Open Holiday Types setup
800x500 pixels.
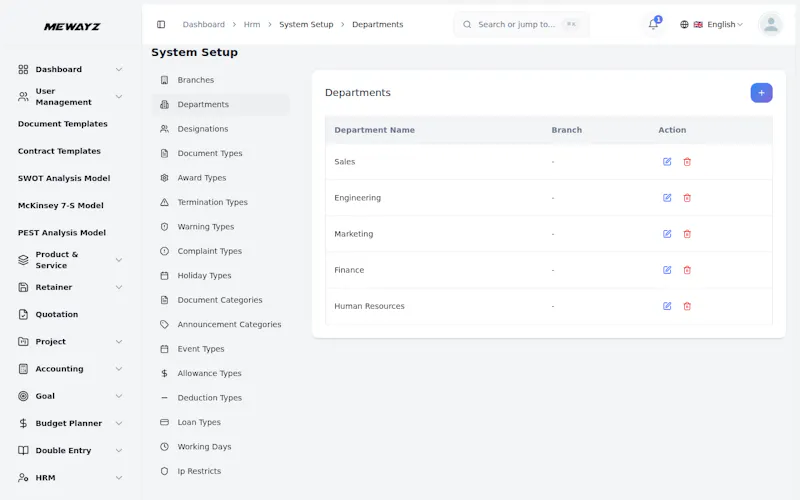click(221, 276)
